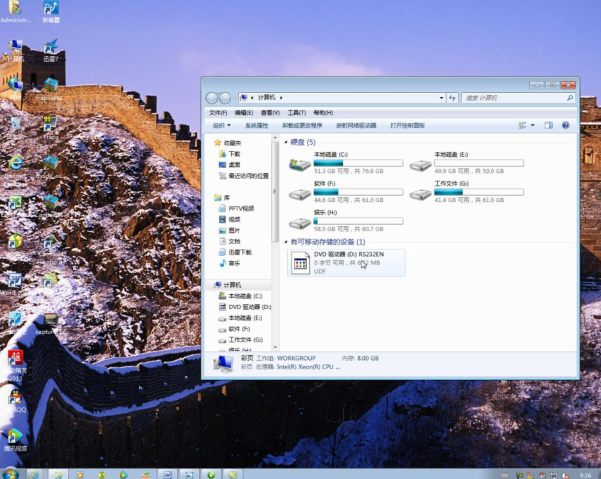Collapse the 硬盘 (5) group
The height and width of the screenshot is (479, 601).
pyautogui.click(x=286, y=142)
